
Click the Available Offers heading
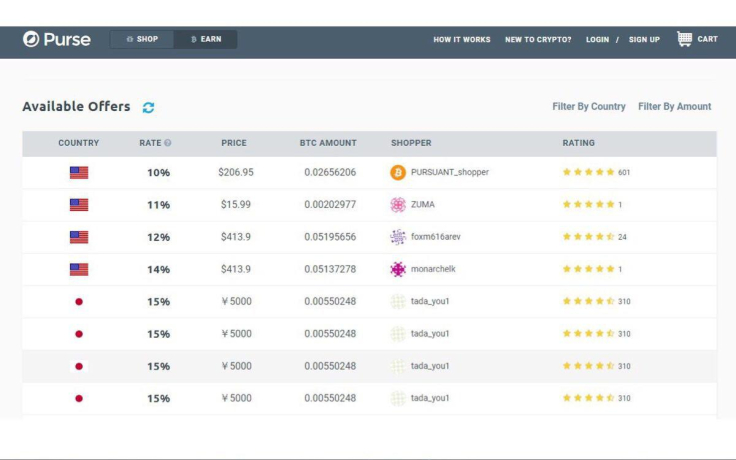pyautogui.click(x=76, y=107)
